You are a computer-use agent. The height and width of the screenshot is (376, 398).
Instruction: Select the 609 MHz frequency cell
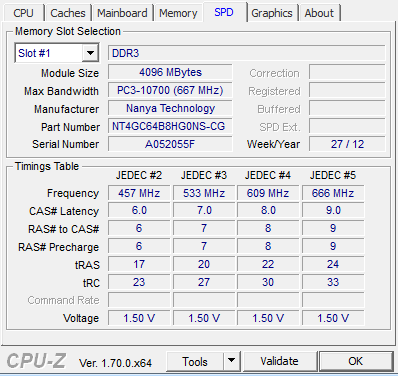click(268, 193)
